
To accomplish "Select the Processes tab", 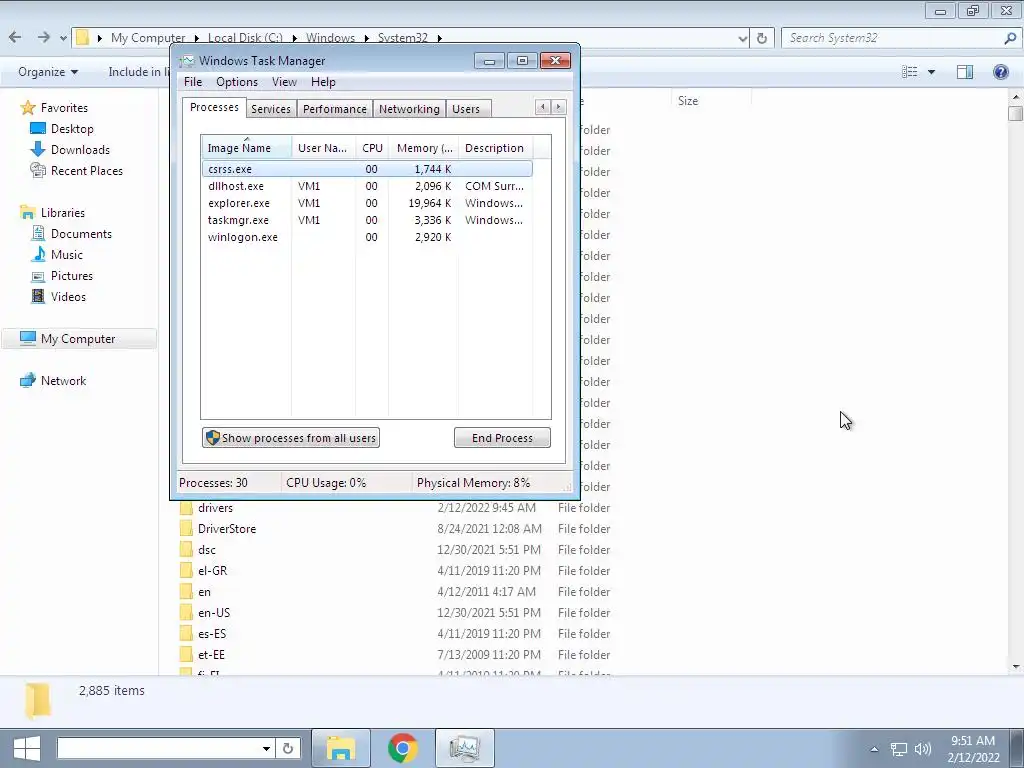I will [214, 107].
